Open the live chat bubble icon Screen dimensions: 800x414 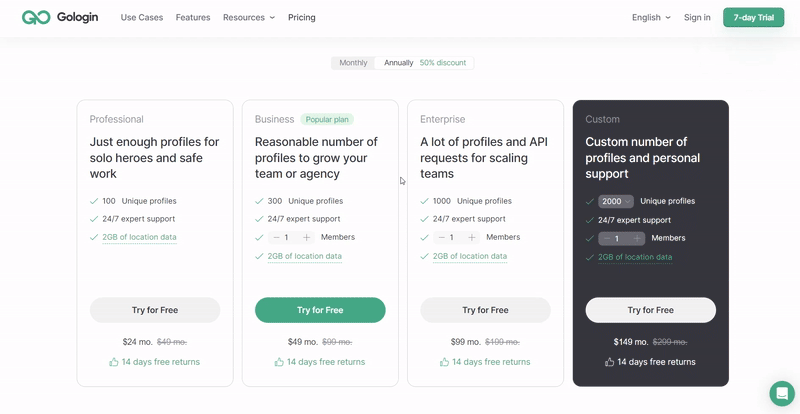[782, 393]
